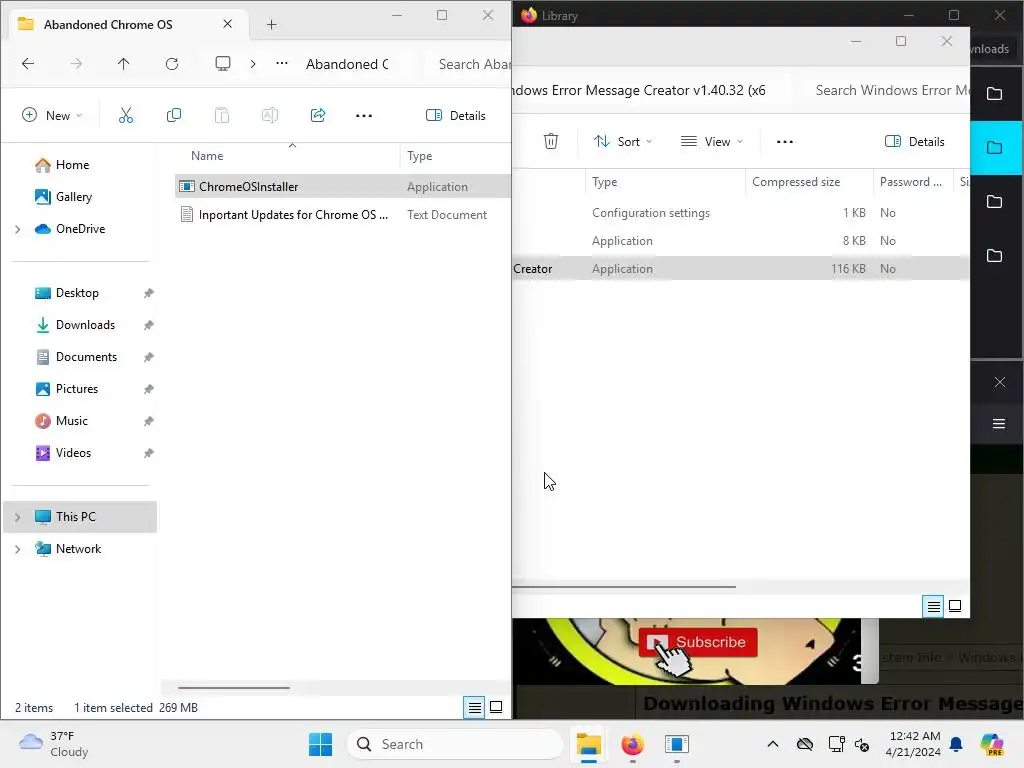Open the Sort dropdown
Viewport: 1024px width, 768px height.
[622, 142]
